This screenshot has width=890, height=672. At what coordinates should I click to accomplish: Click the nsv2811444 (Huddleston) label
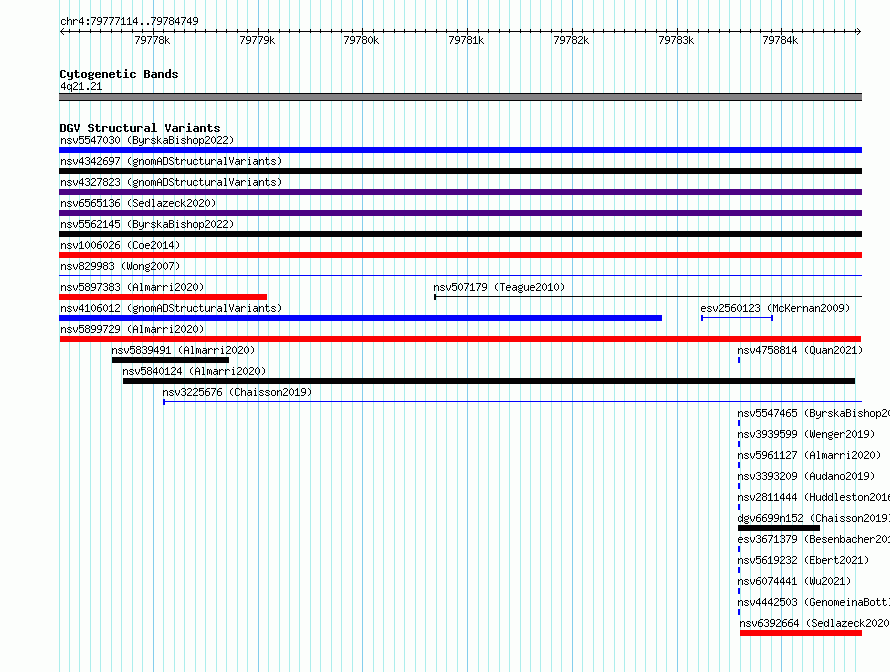813,497
